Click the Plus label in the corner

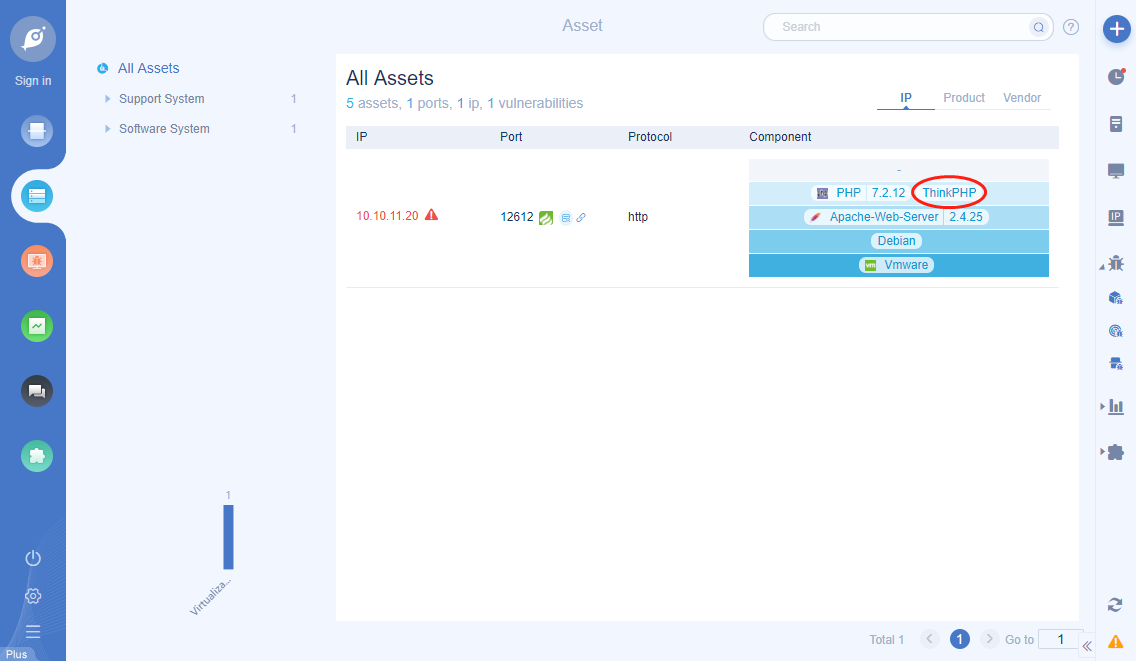[16, 654]
